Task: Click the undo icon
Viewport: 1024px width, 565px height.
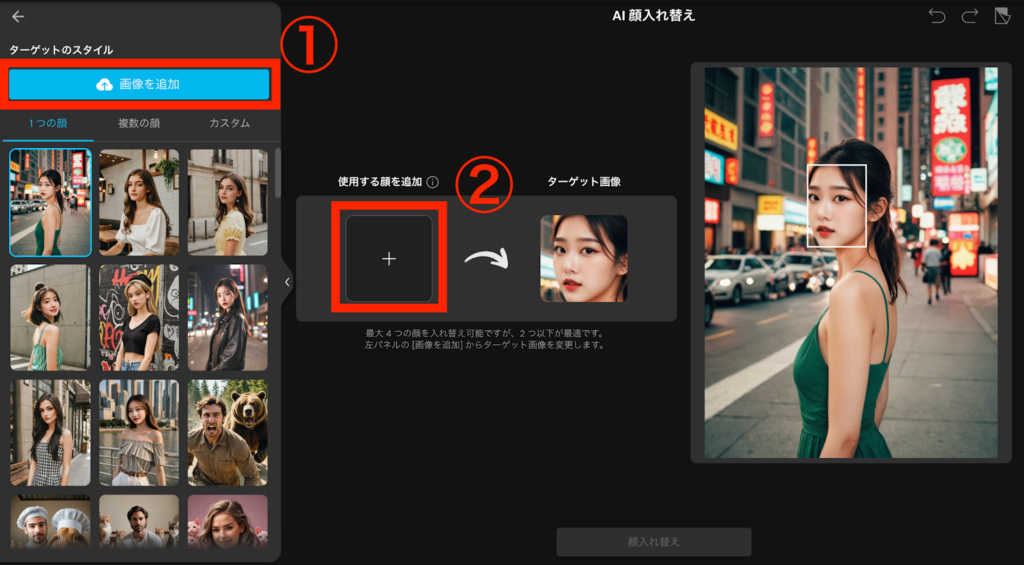Action: tap(937, 16)
